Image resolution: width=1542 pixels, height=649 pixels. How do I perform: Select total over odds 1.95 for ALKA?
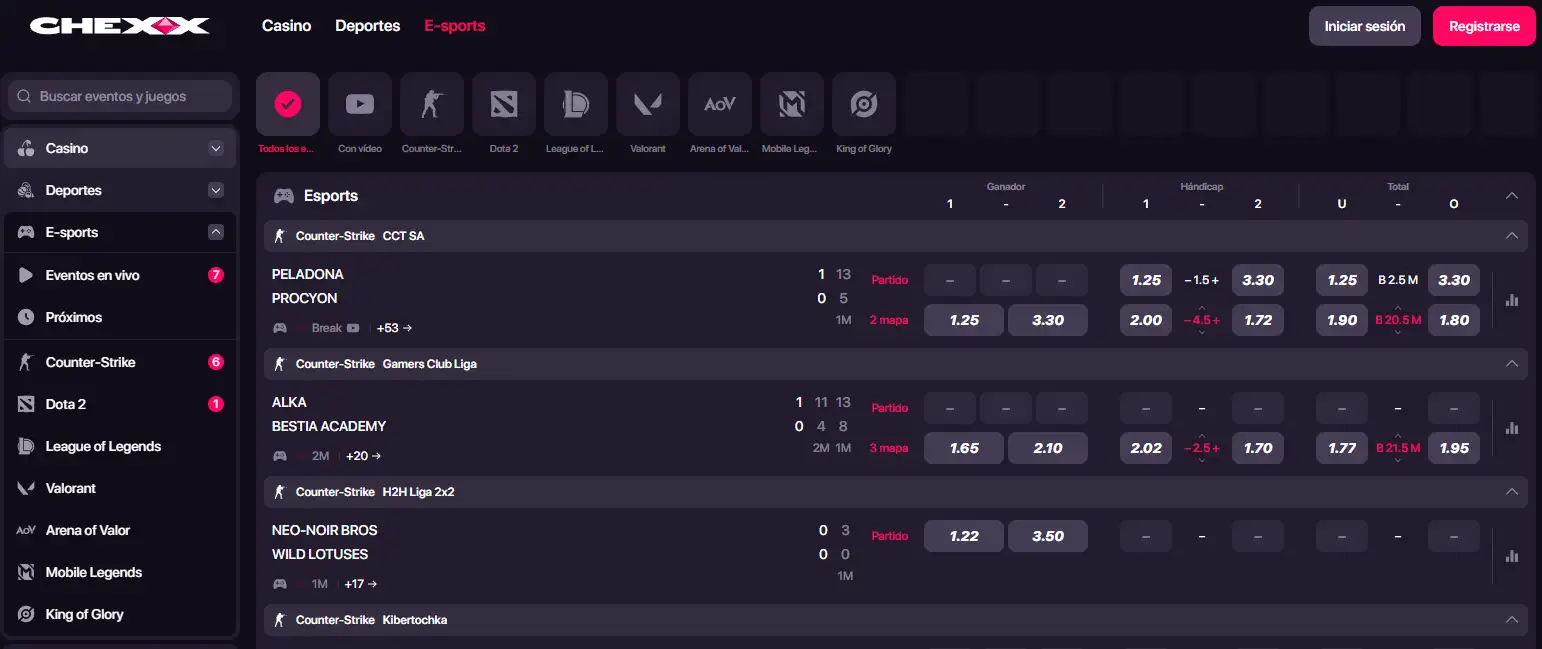[x=1454, y=448]
